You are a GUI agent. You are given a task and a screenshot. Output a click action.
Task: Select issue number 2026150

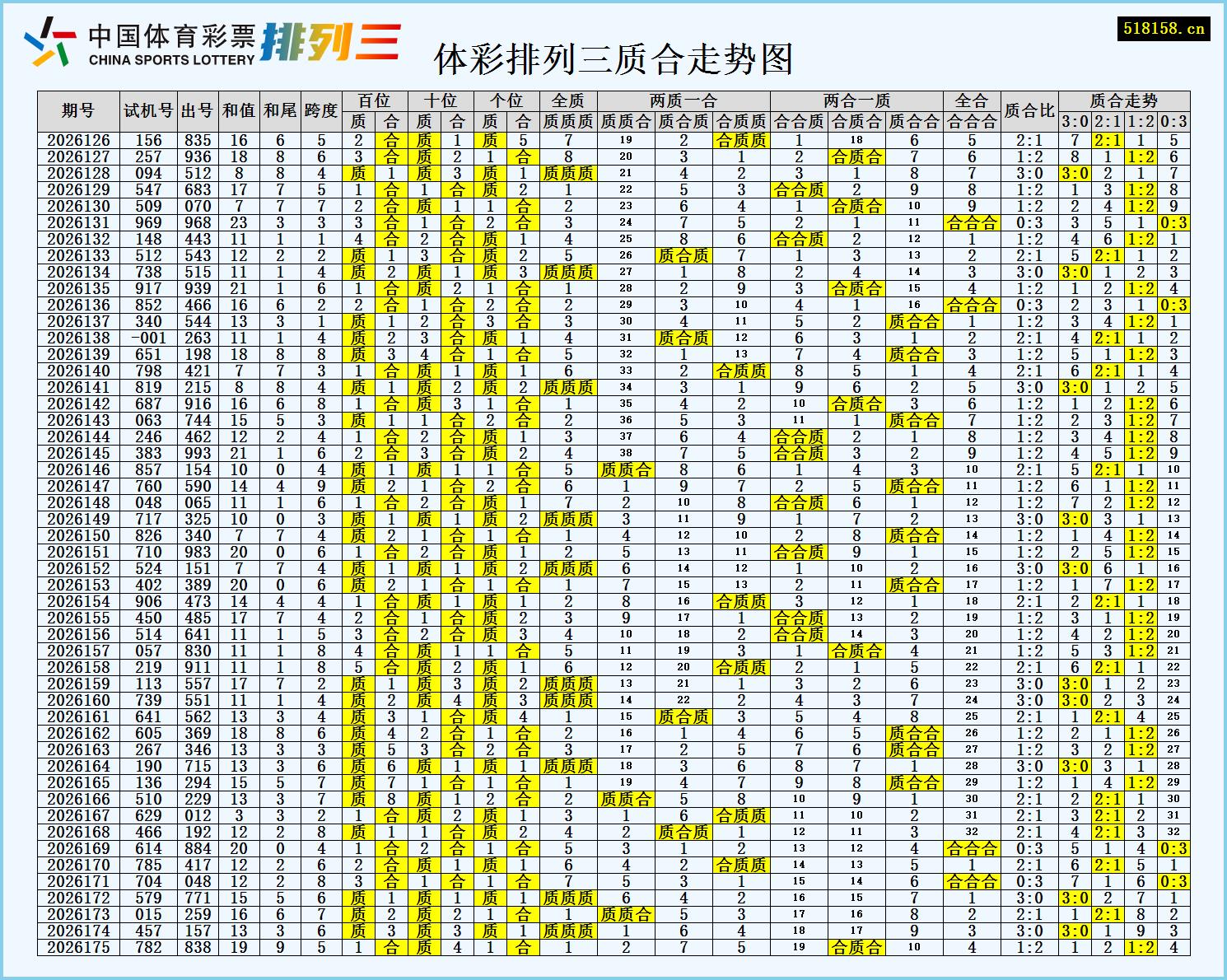pos(78,536)
